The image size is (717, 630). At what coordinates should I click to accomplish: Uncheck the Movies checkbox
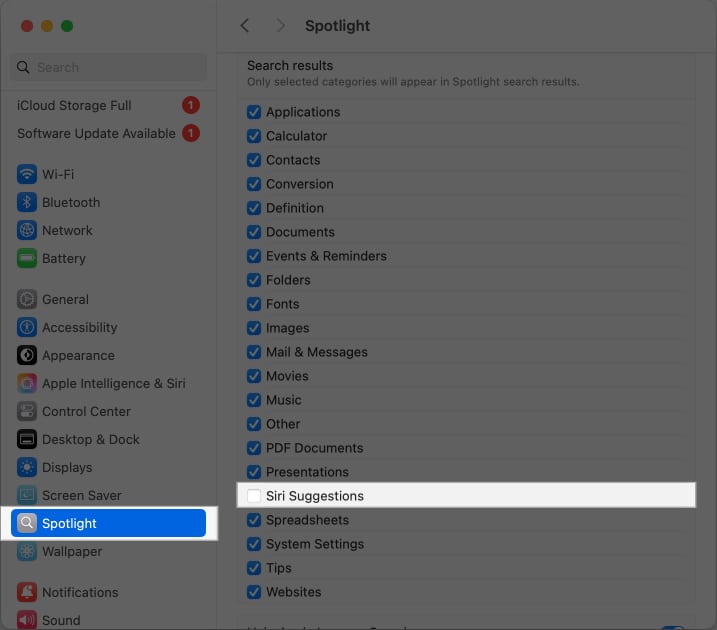click(254, 376)
